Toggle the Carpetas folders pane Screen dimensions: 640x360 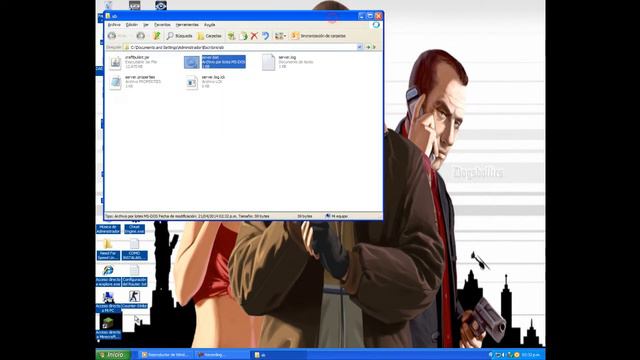(209, 36)
